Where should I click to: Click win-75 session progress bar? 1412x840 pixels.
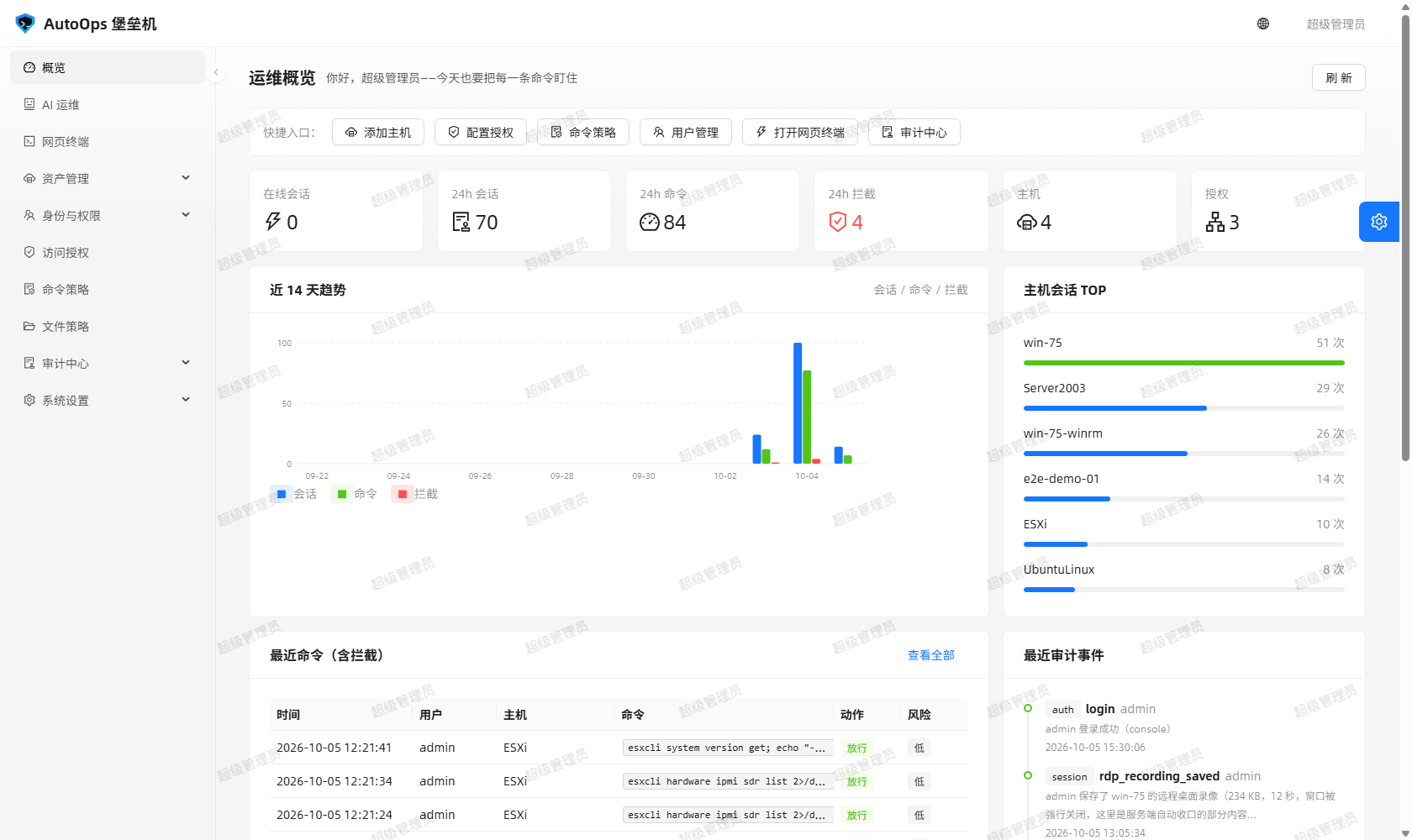(x=1184, y=363)
